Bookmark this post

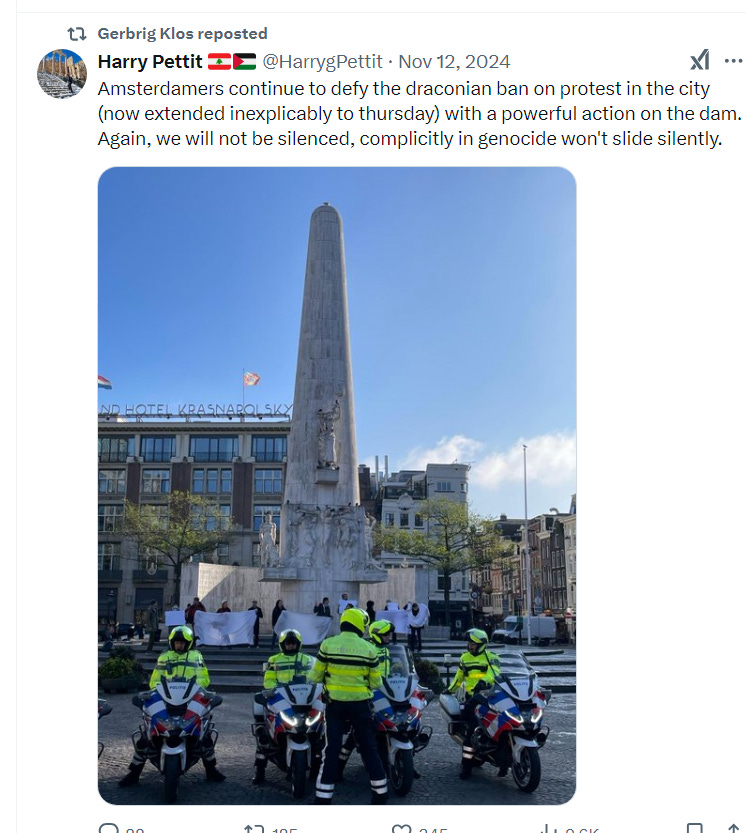694,829
